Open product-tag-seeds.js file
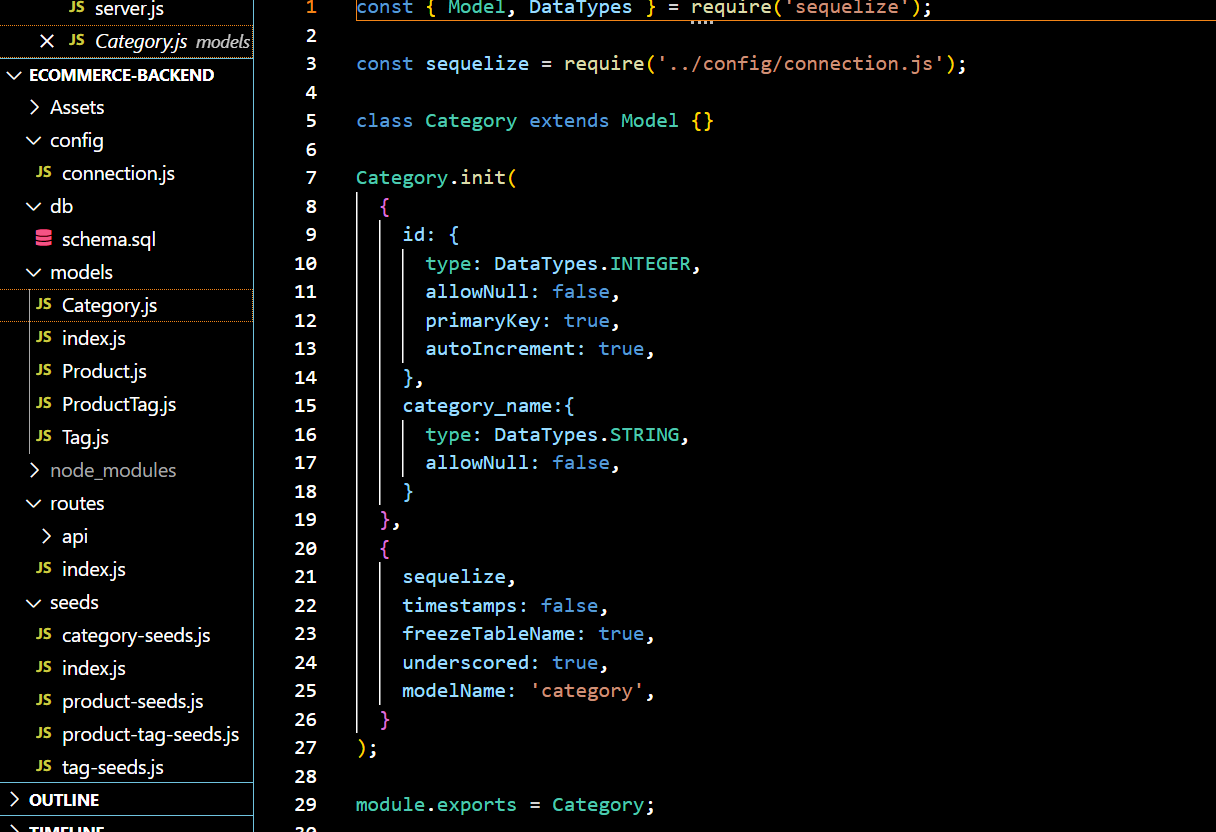The height and width of the screenshot is (832, 1216). pyautogui.click(x=151, y=734)
